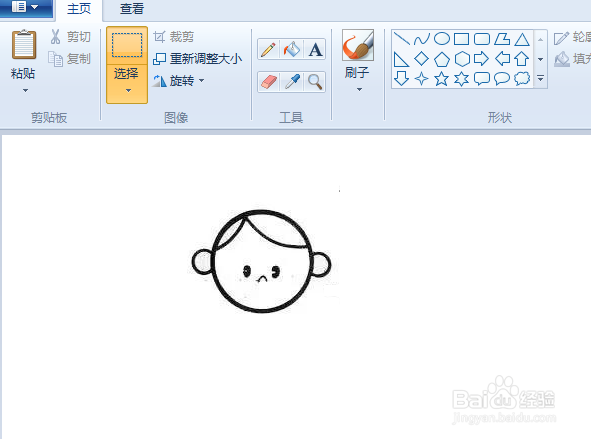The width and height of the screenshot is (591, 439).
Task: Choose the Brushes (刷子) icon
Action: tap(358, 45)
